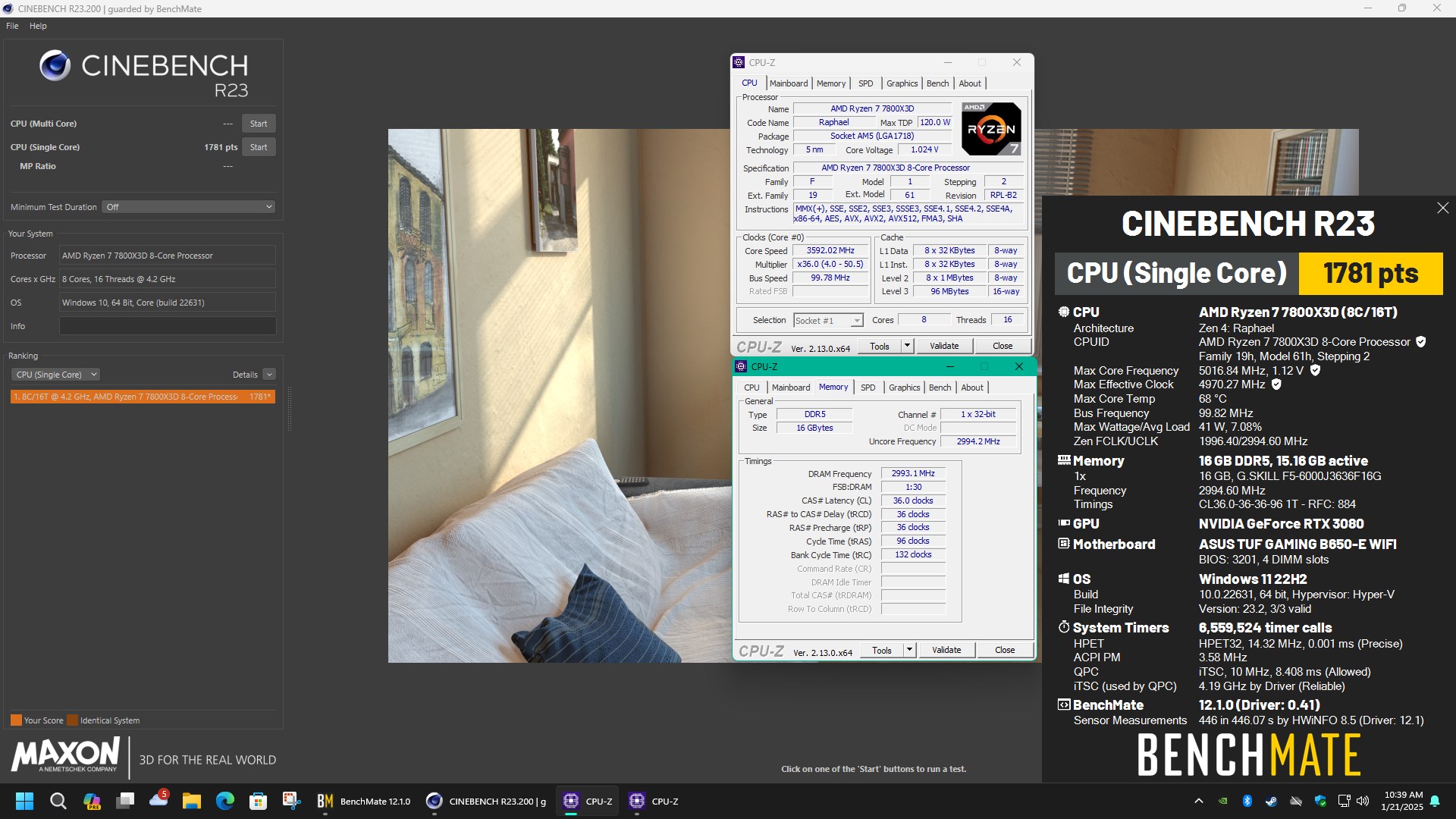1456x819 pixels.
Task: Switch to SPD tab in bottom CPU-Z
Action: click(x=868, y=388)
